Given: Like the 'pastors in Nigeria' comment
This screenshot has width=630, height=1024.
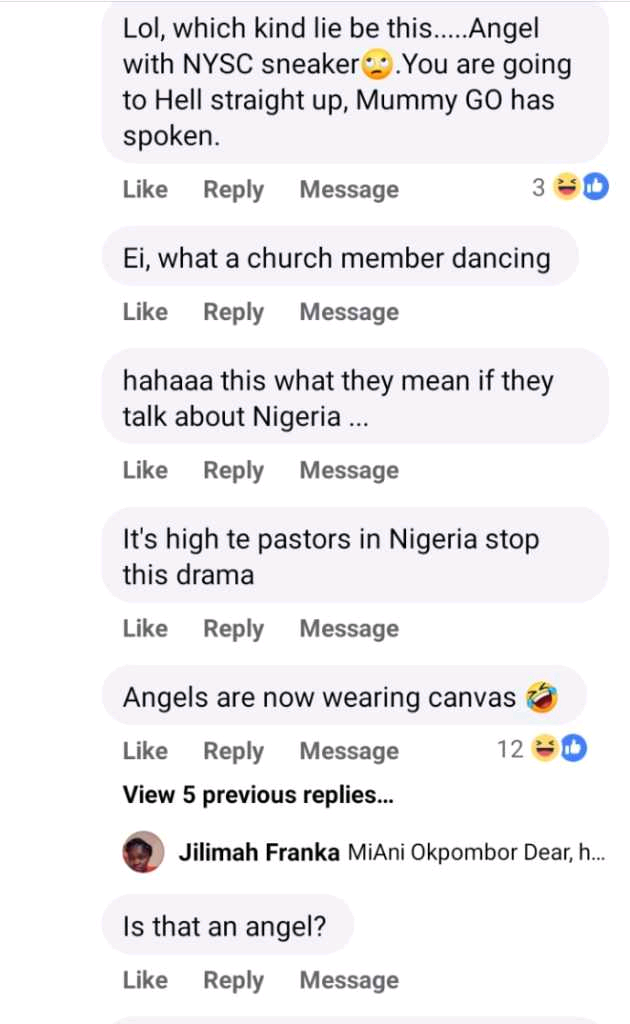Looking at the screenshot, I should [x=145, y=629].
